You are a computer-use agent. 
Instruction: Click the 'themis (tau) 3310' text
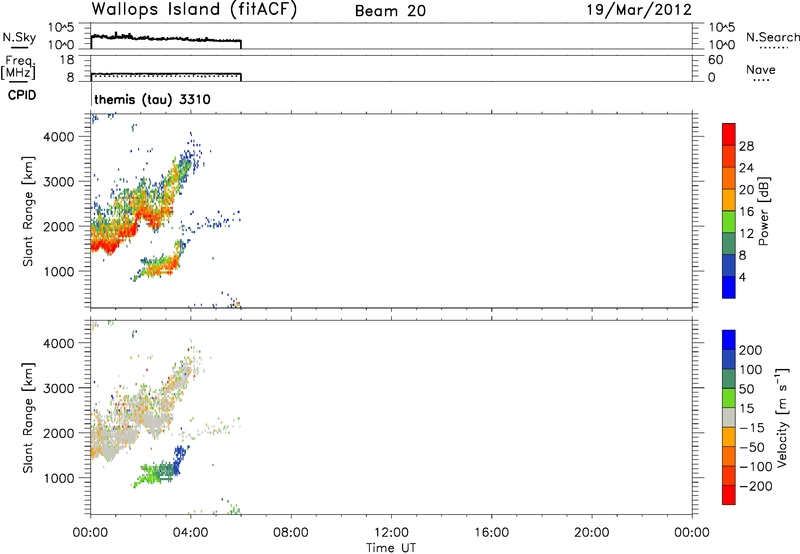[152, 99]
